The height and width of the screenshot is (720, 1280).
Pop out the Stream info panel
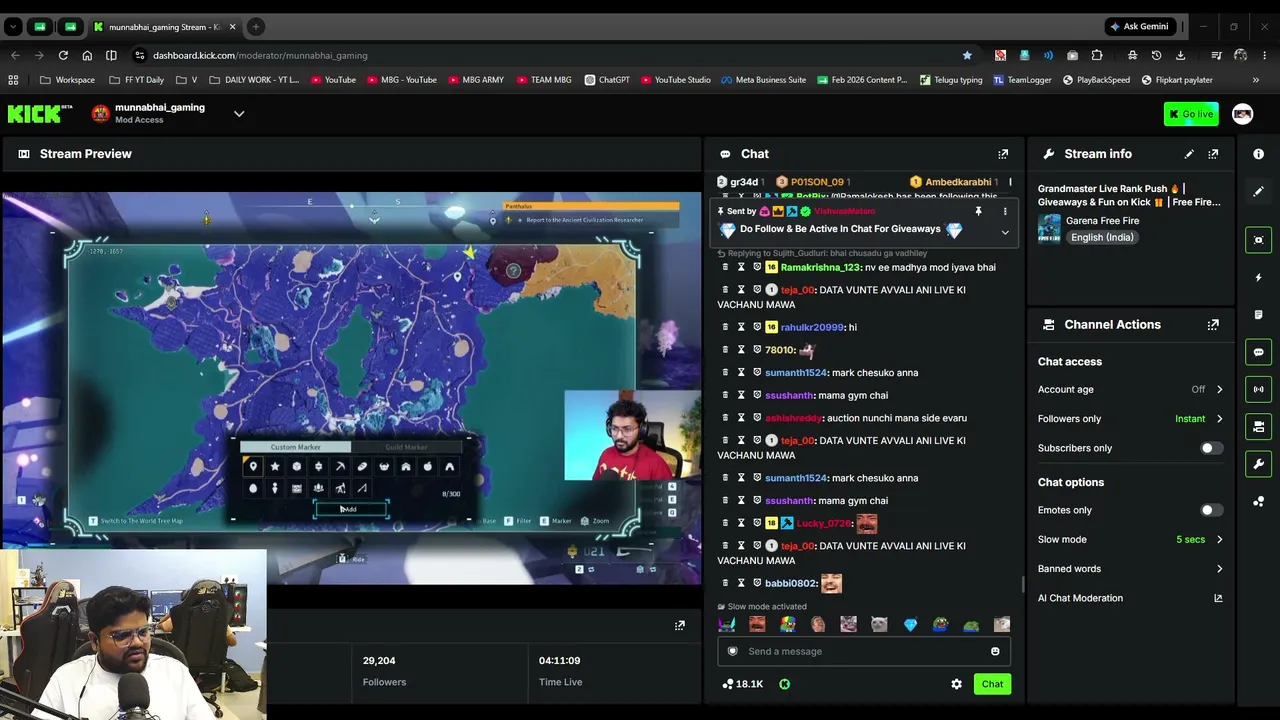coord(1213,154)
